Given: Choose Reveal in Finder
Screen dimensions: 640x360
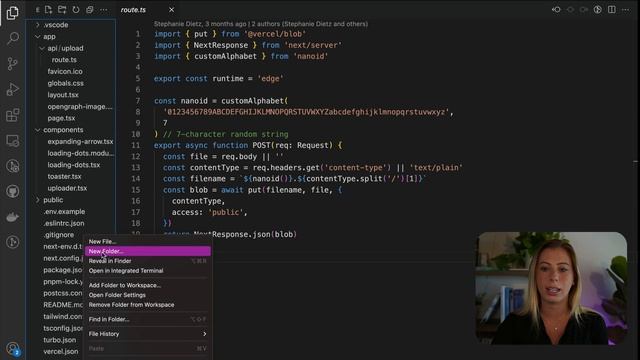Looking at the screenshot, I should click(148, 261).
